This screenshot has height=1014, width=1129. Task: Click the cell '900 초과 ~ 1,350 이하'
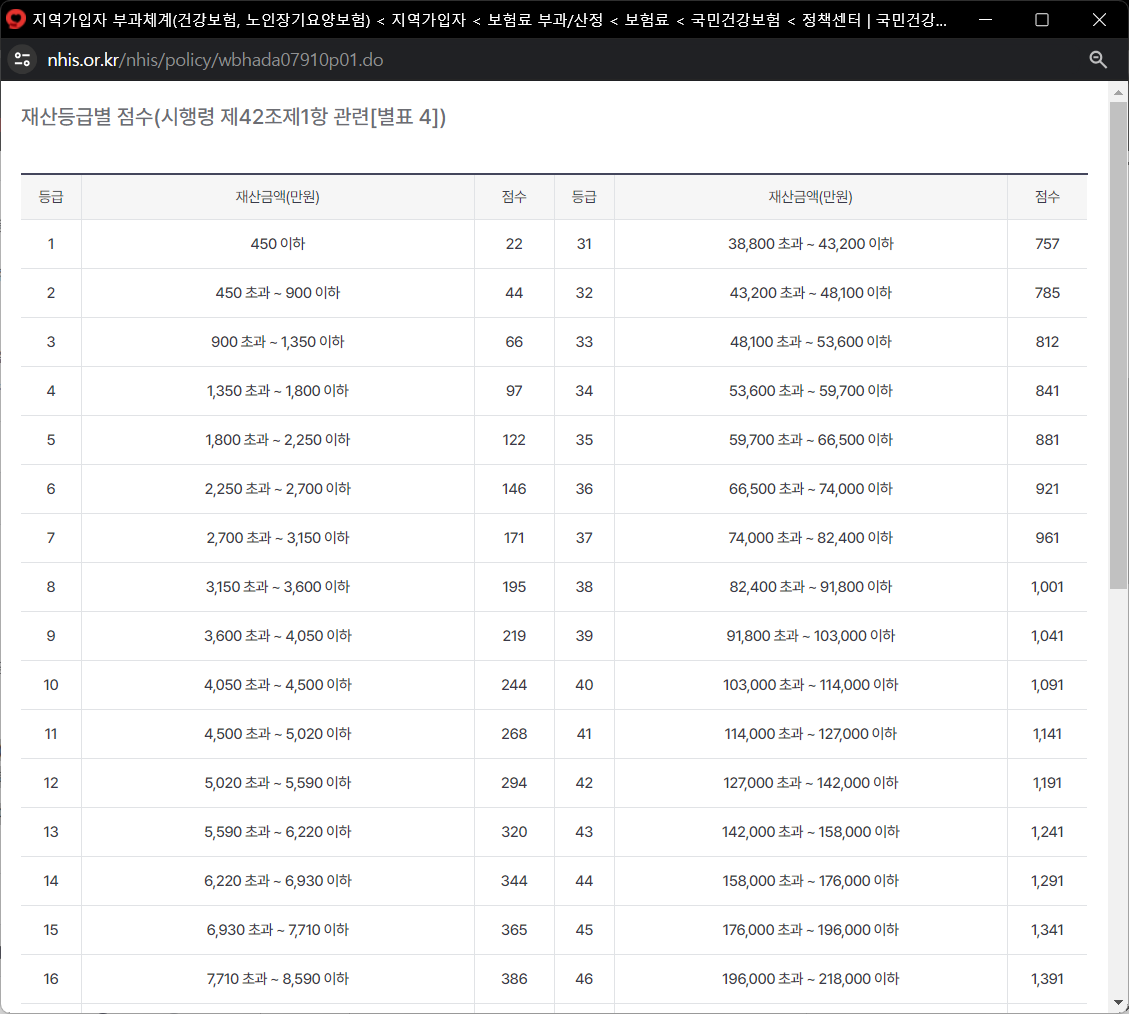tap(278, 342)
